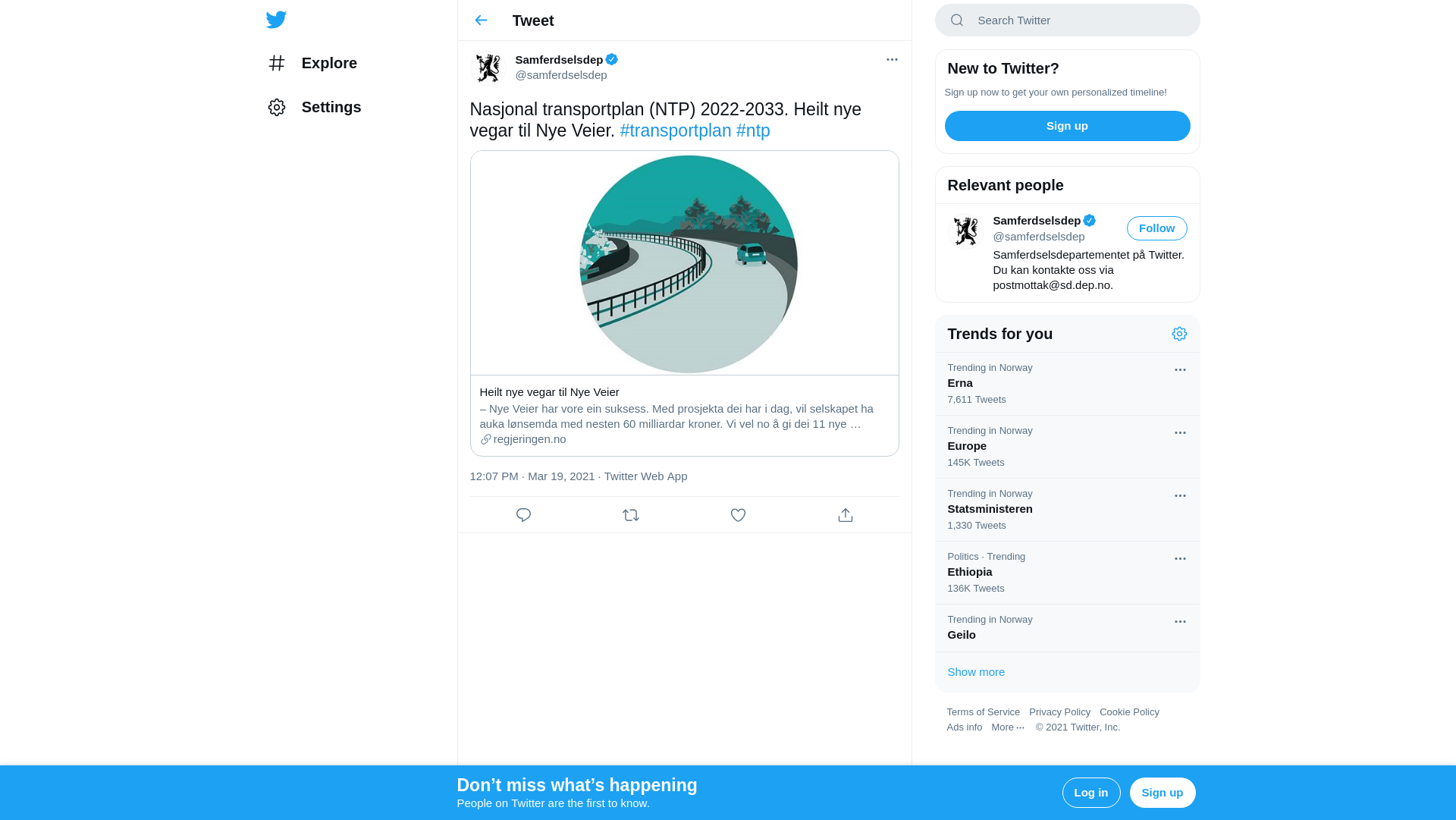Share the tweet via share icon
The image size is (1456, 820).
pos(846,515)
